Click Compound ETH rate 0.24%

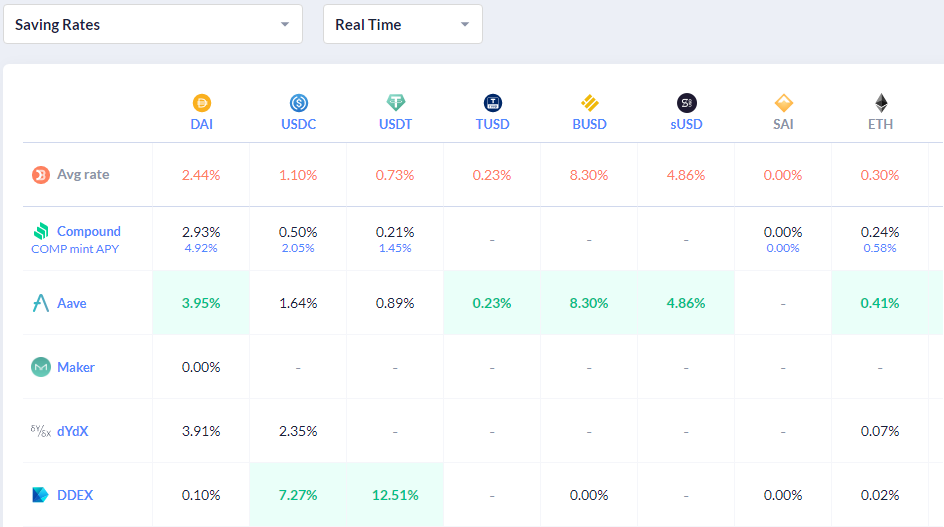tap(880, 232)
